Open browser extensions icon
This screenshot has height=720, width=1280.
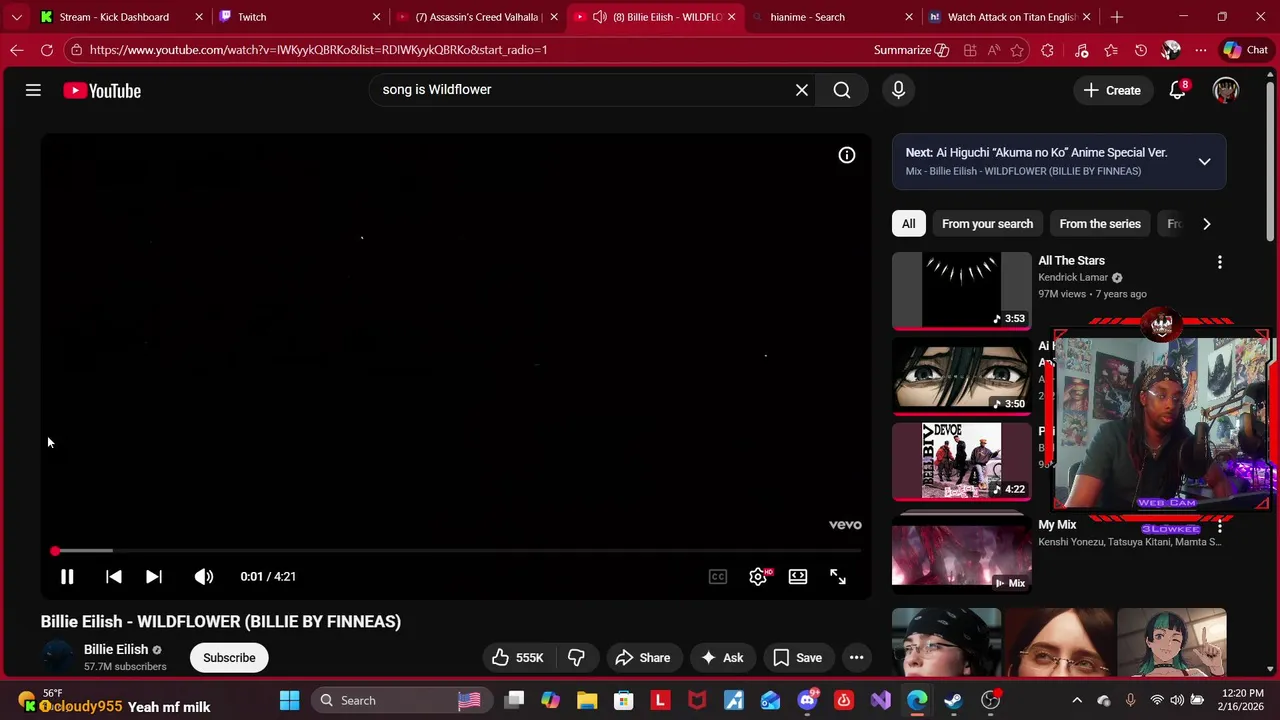pos(1047,50)
